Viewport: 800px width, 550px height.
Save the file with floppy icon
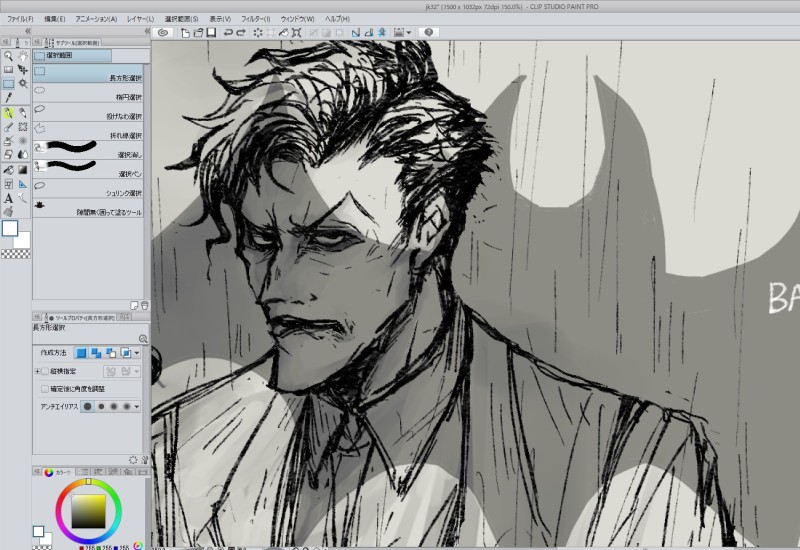point(211,33)
